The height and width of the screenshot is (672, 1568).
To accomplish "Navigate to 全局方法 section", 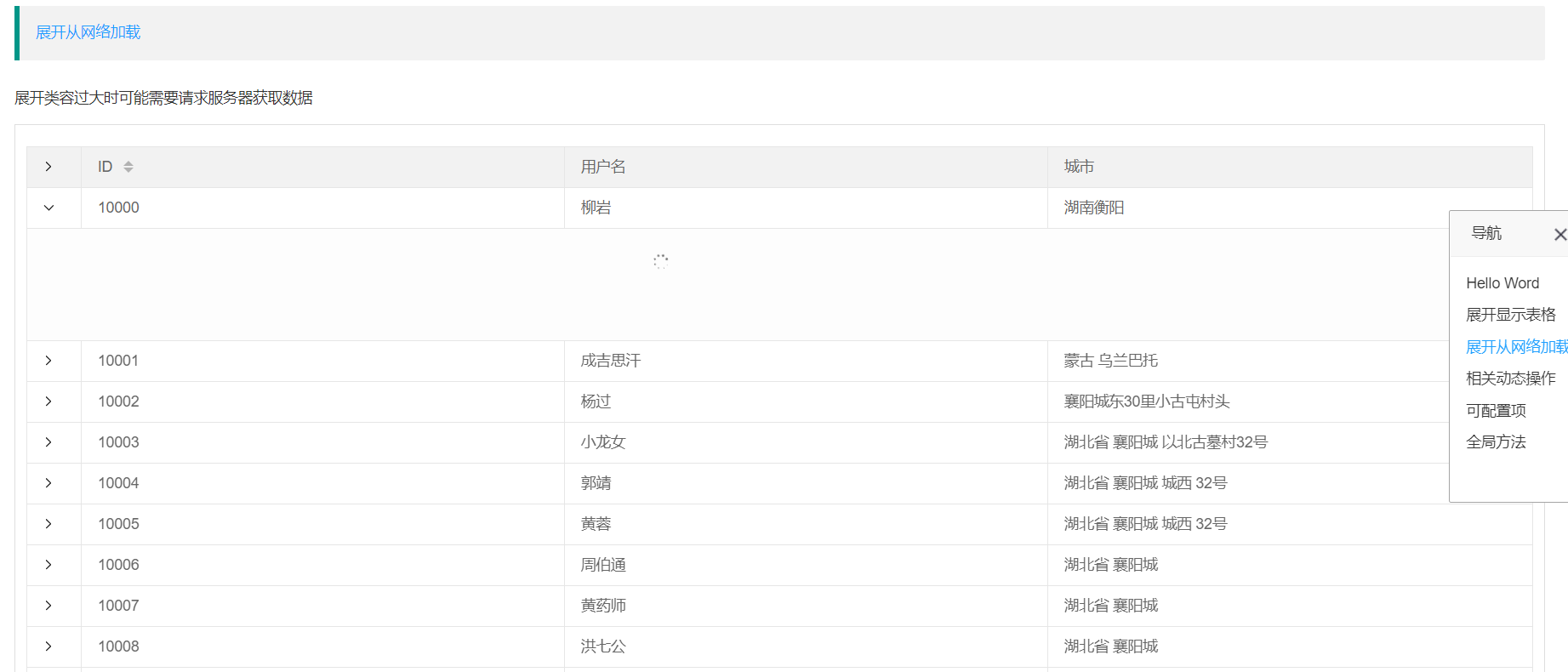I will 1496,442.
